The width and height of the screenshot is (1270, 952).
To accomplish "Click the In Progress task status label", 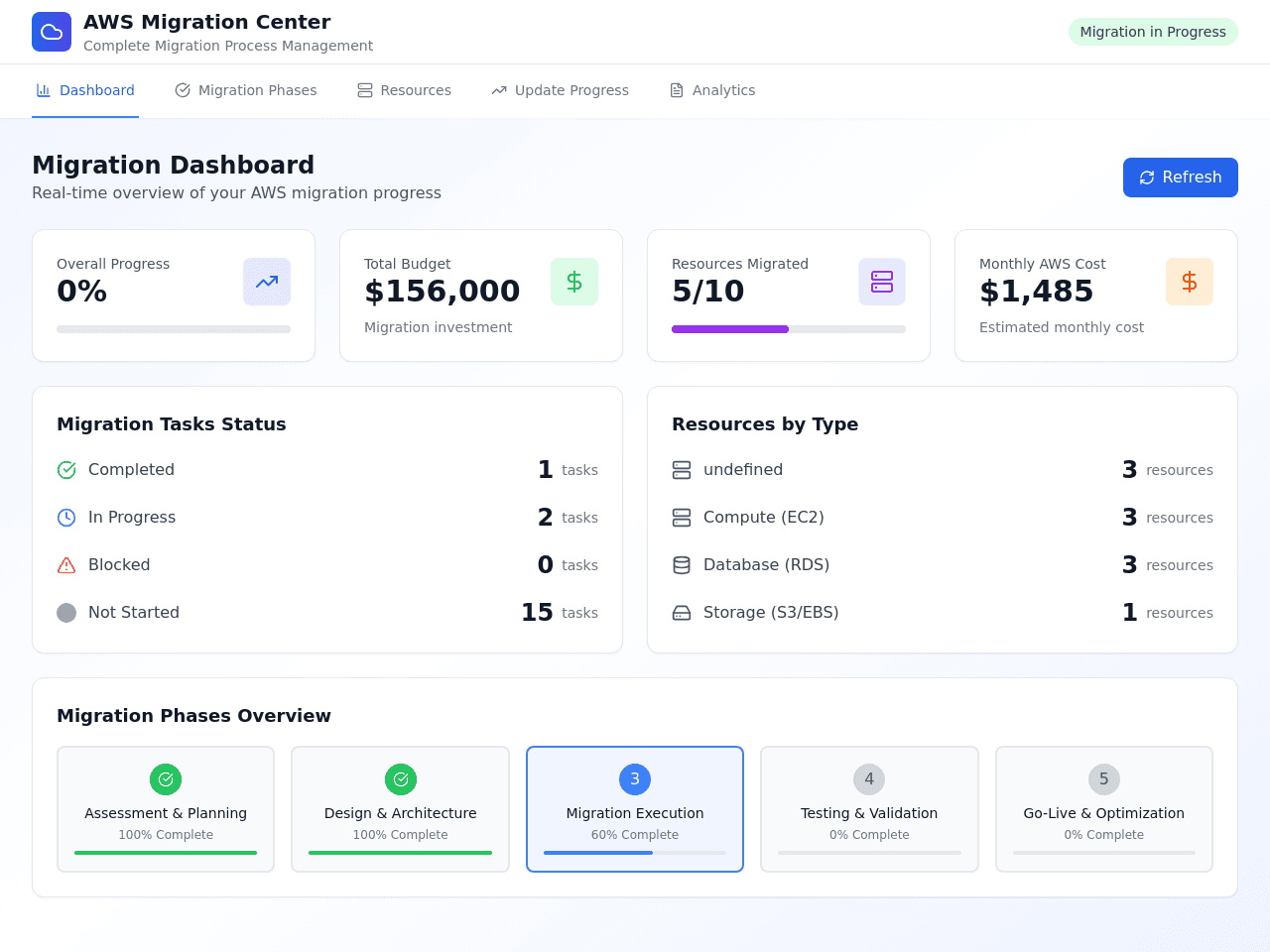I will pyautogui.click(x=132, y=518).
